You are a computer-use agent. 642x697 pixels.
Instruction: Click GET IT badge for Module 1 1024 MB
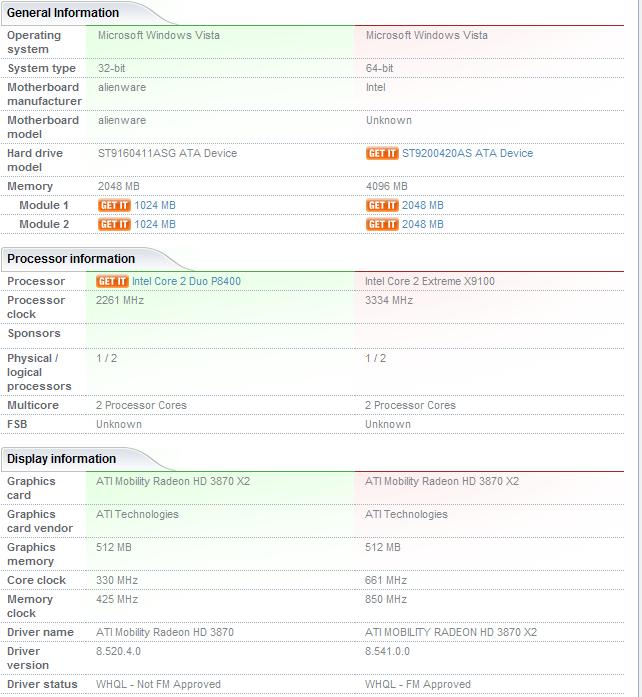coord(114,206)
